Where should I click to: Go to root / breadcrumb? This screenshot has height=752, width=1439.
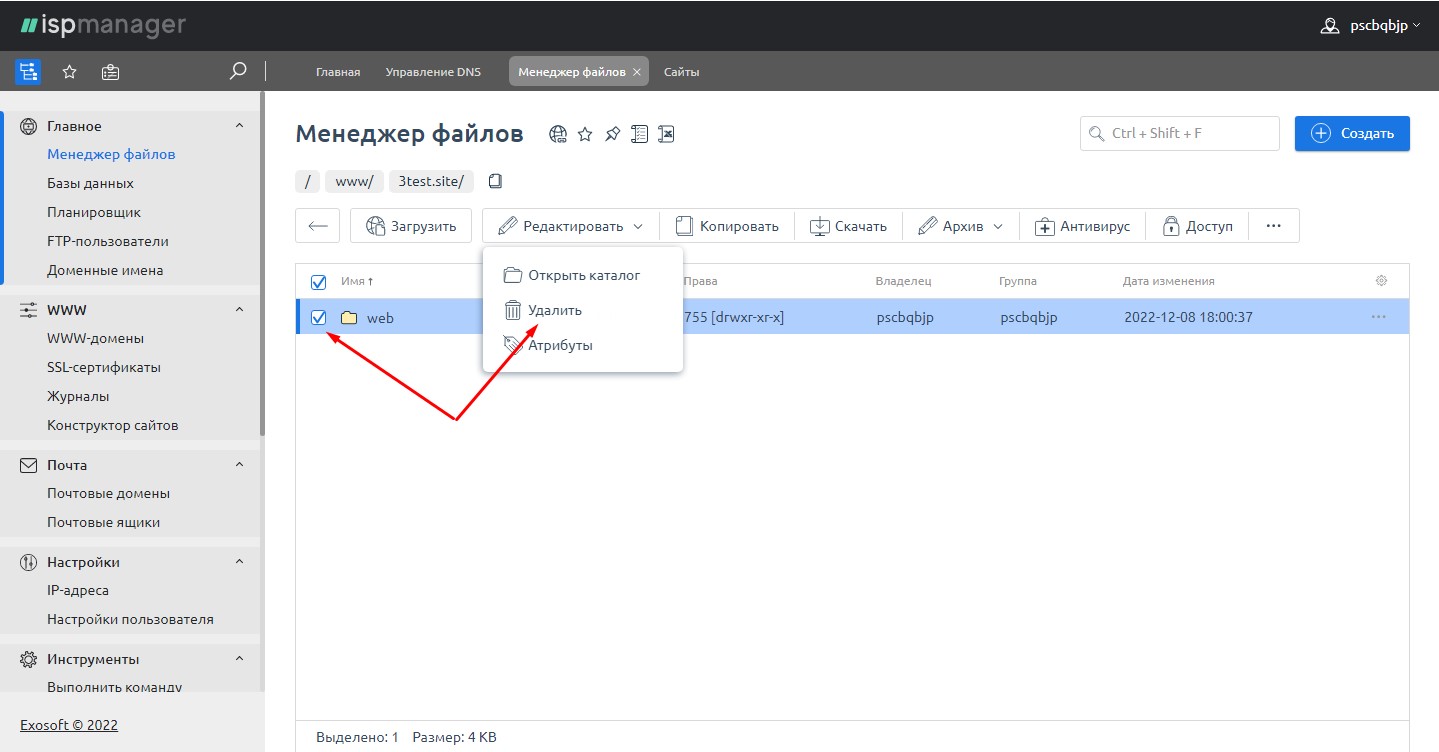click(x=308, y=182)
